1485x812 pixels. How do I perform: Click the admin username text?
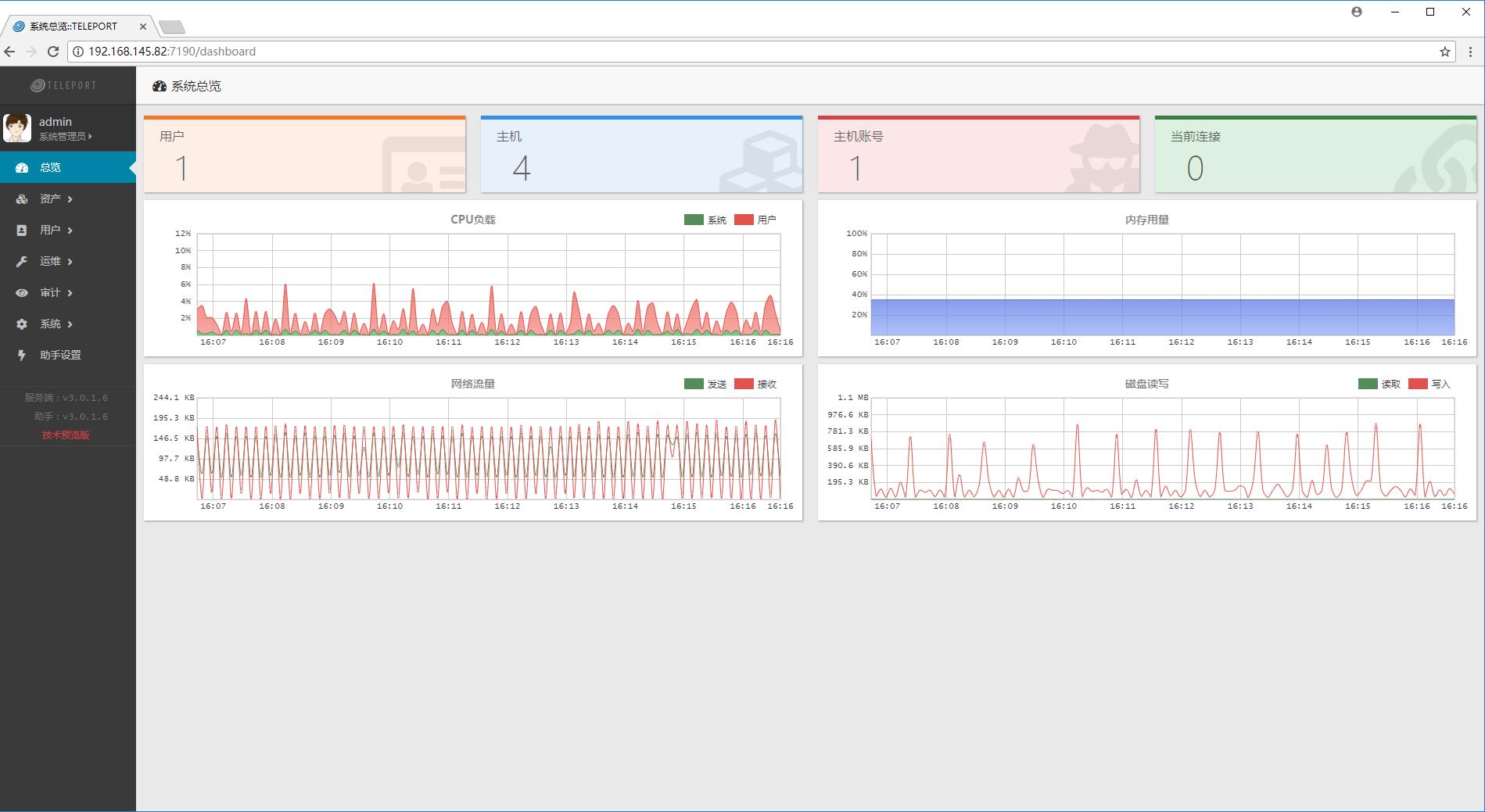[56, 122]
